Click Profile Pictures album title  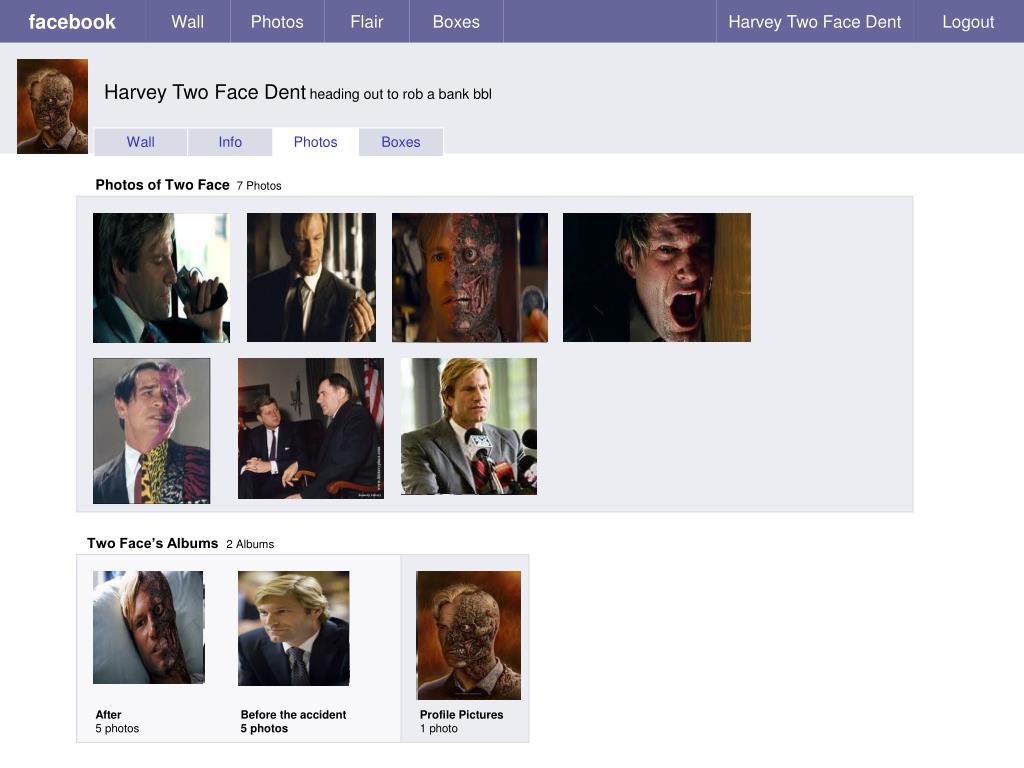click(x=462, y=714)
